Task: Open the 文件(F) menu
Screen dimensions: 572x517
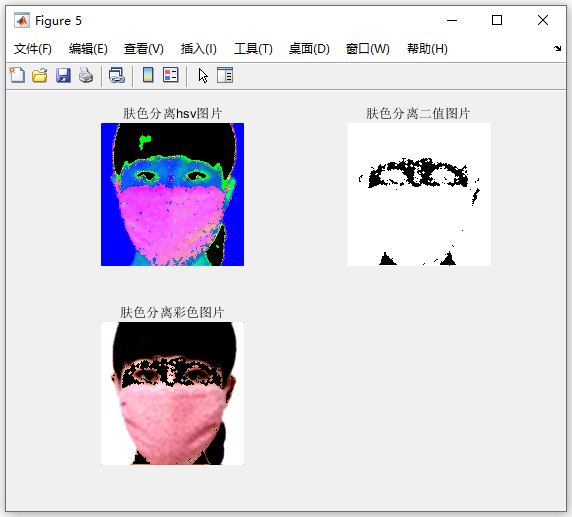Action: point(33,49)
